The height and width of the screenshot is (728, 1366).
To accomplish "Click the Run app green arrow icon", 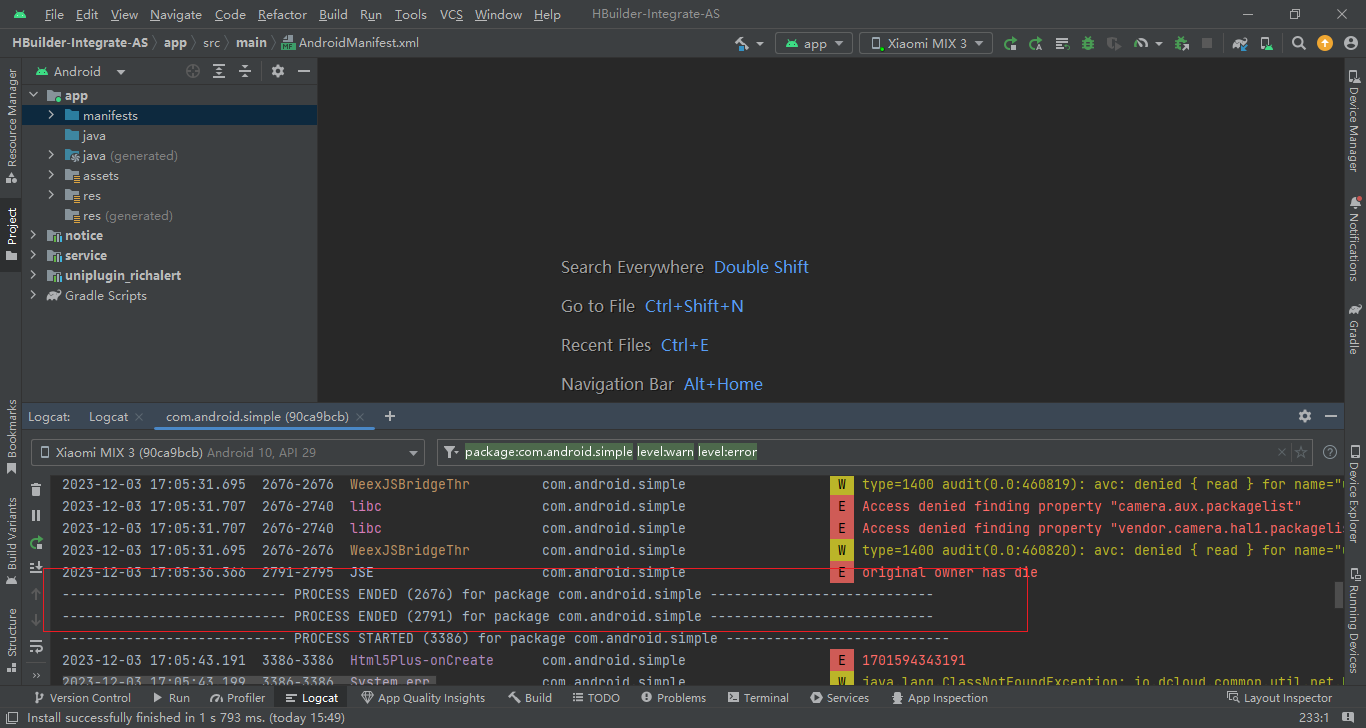I will point(1011,44).
